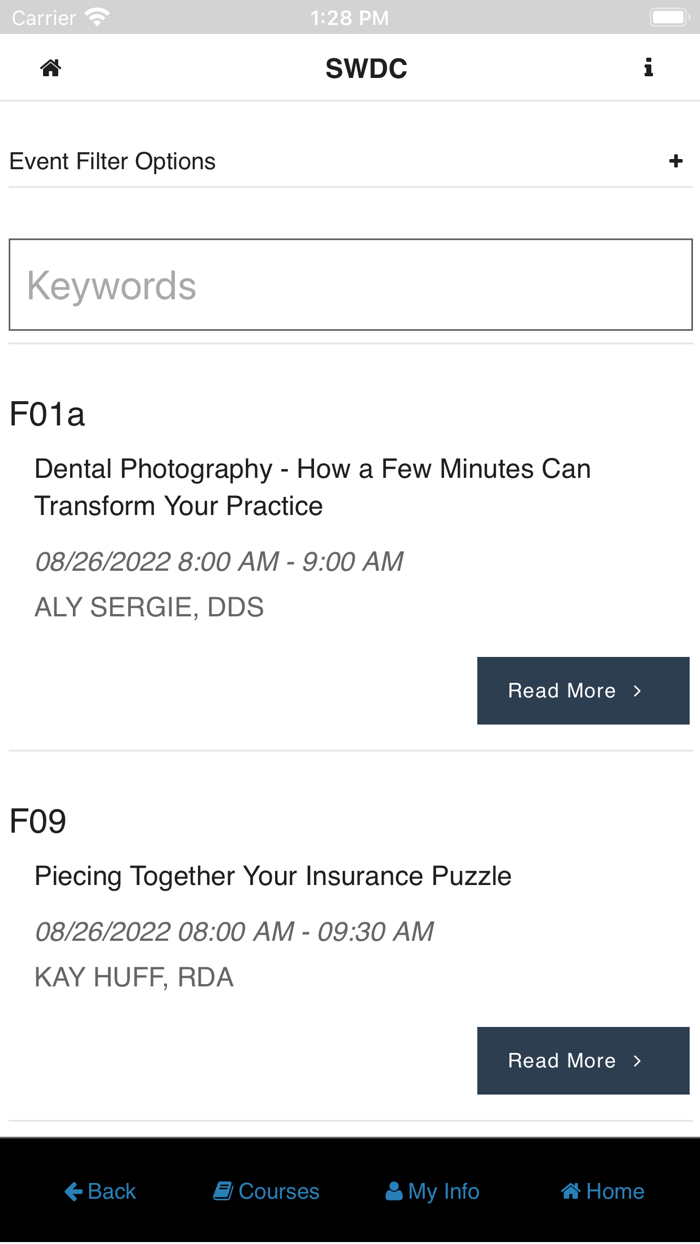Open Courses tab with book icon
Image resolution: width=700 pixels, height=1244 pixels.
pyautogui.click(x=266, y=1191)
